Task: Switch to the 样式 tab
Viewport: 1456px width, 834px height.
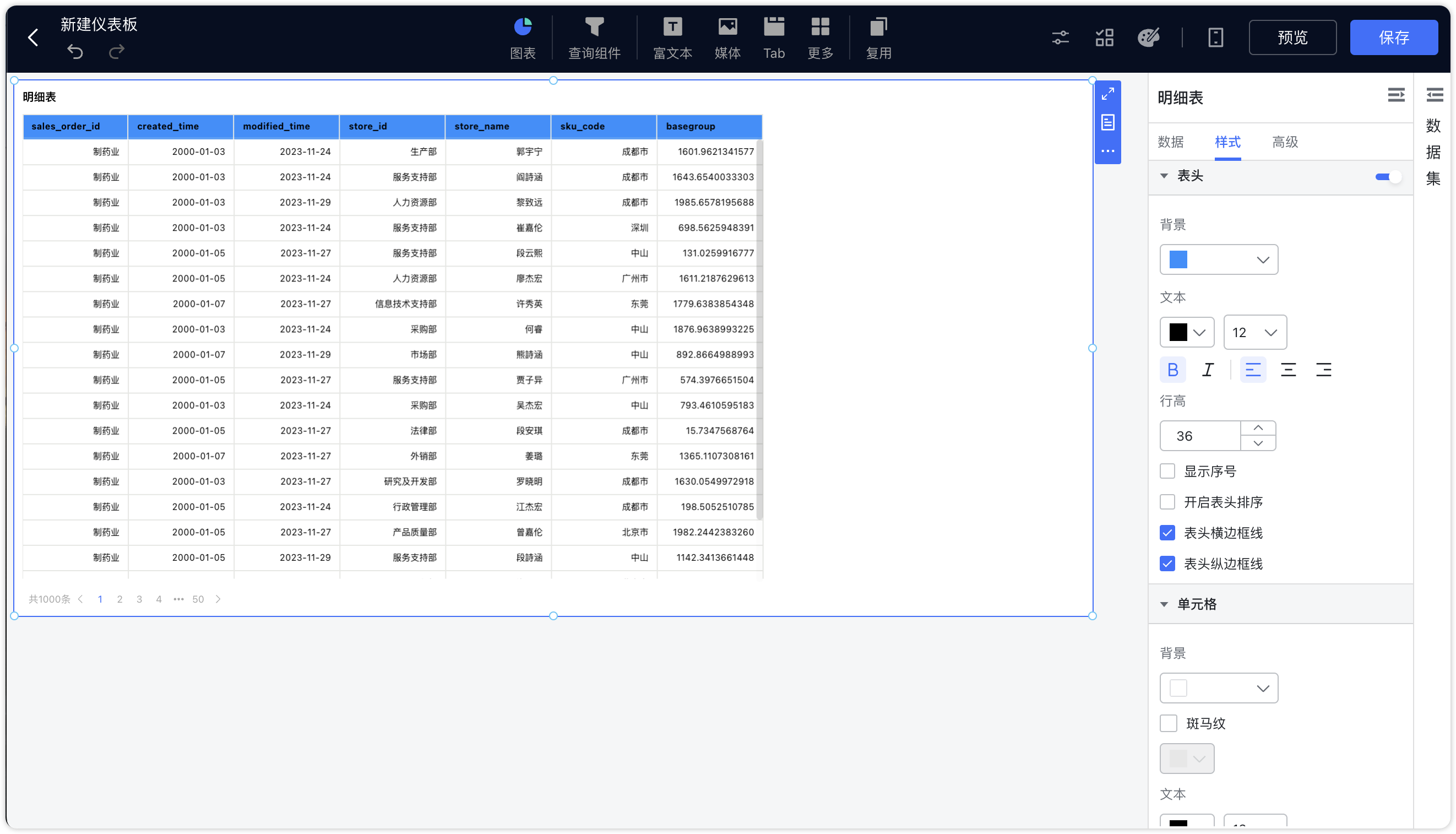Action: 1227,142
